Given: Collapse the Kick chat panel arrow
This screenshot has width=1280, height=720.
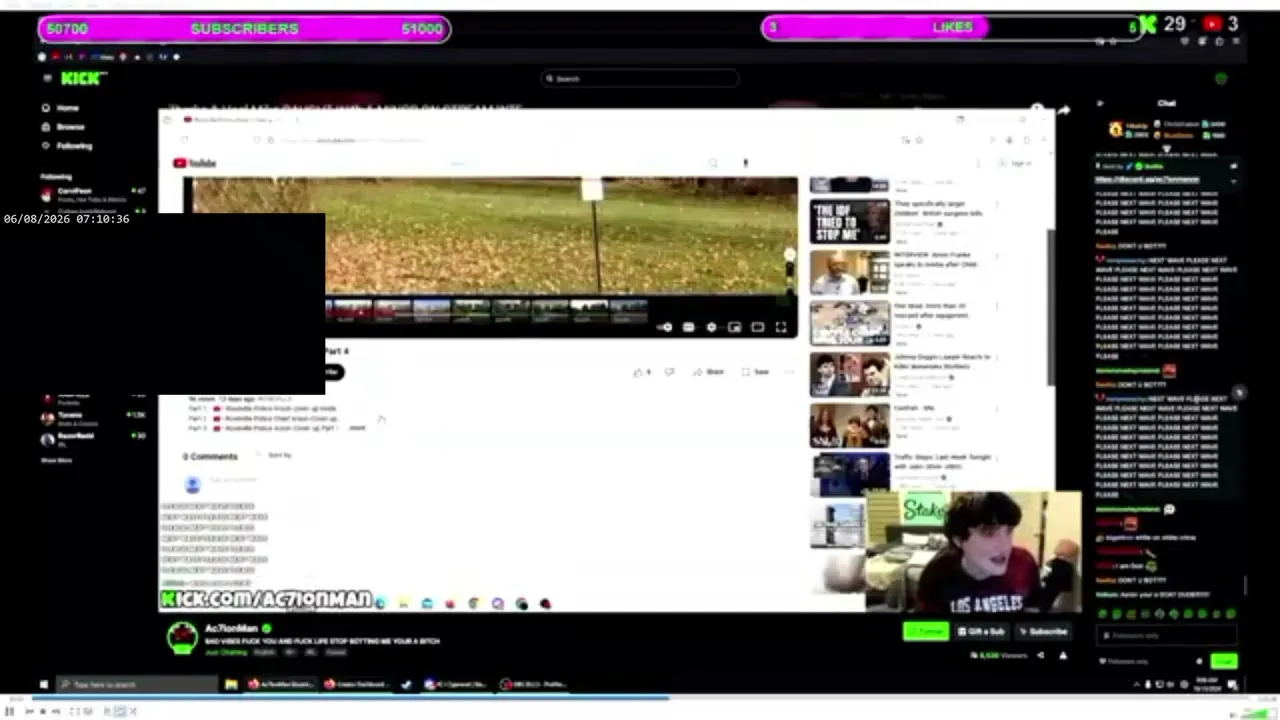Looking at the screenshot, I should 1100,103.
